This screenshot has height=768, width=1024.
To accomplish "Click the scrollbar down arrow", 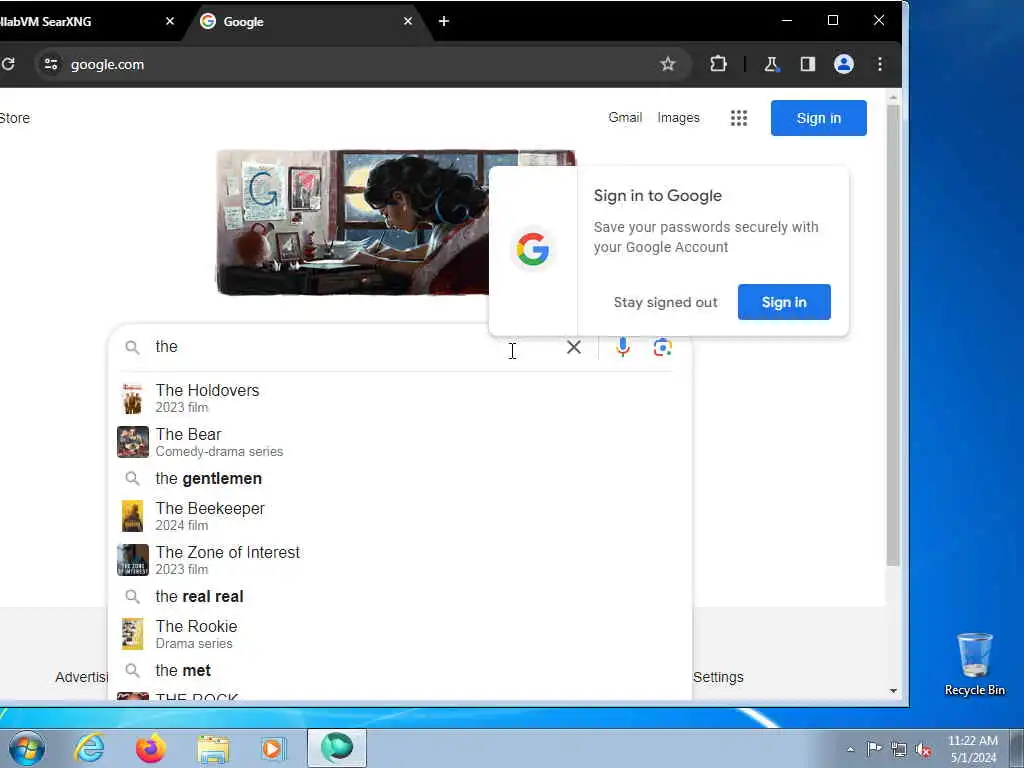I will tap(893, 690).
